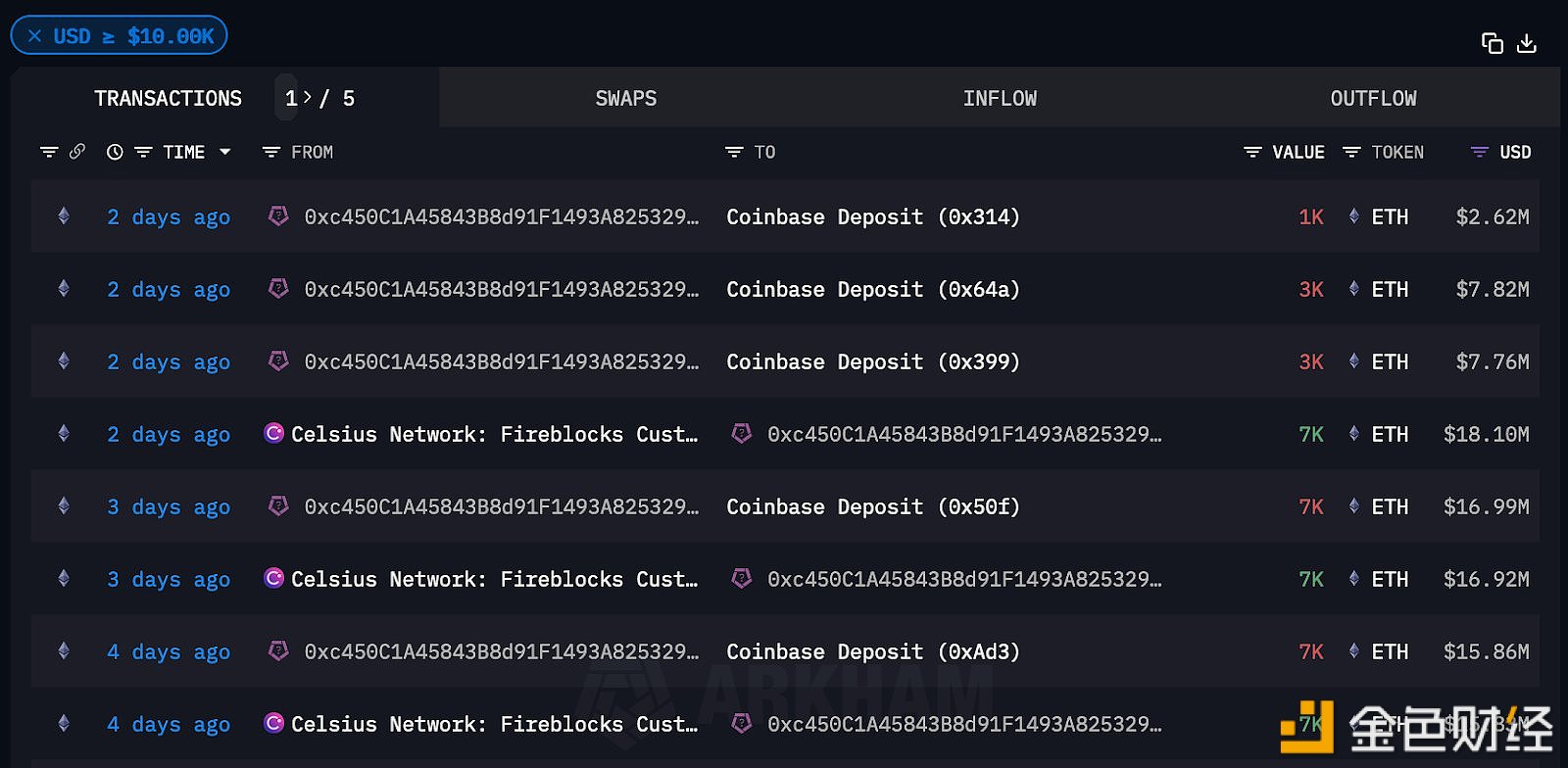Click Ethereum chain icon in $7.76M row

[x=64, y=360]
